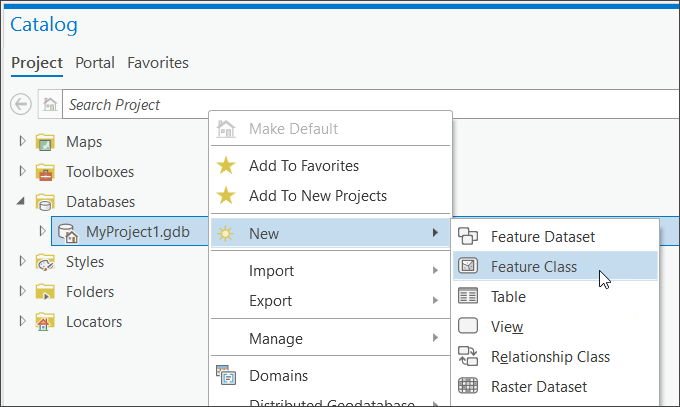Select Feature Class from the New submenu
Screen dimensions: 680x407
click(533, 267)
